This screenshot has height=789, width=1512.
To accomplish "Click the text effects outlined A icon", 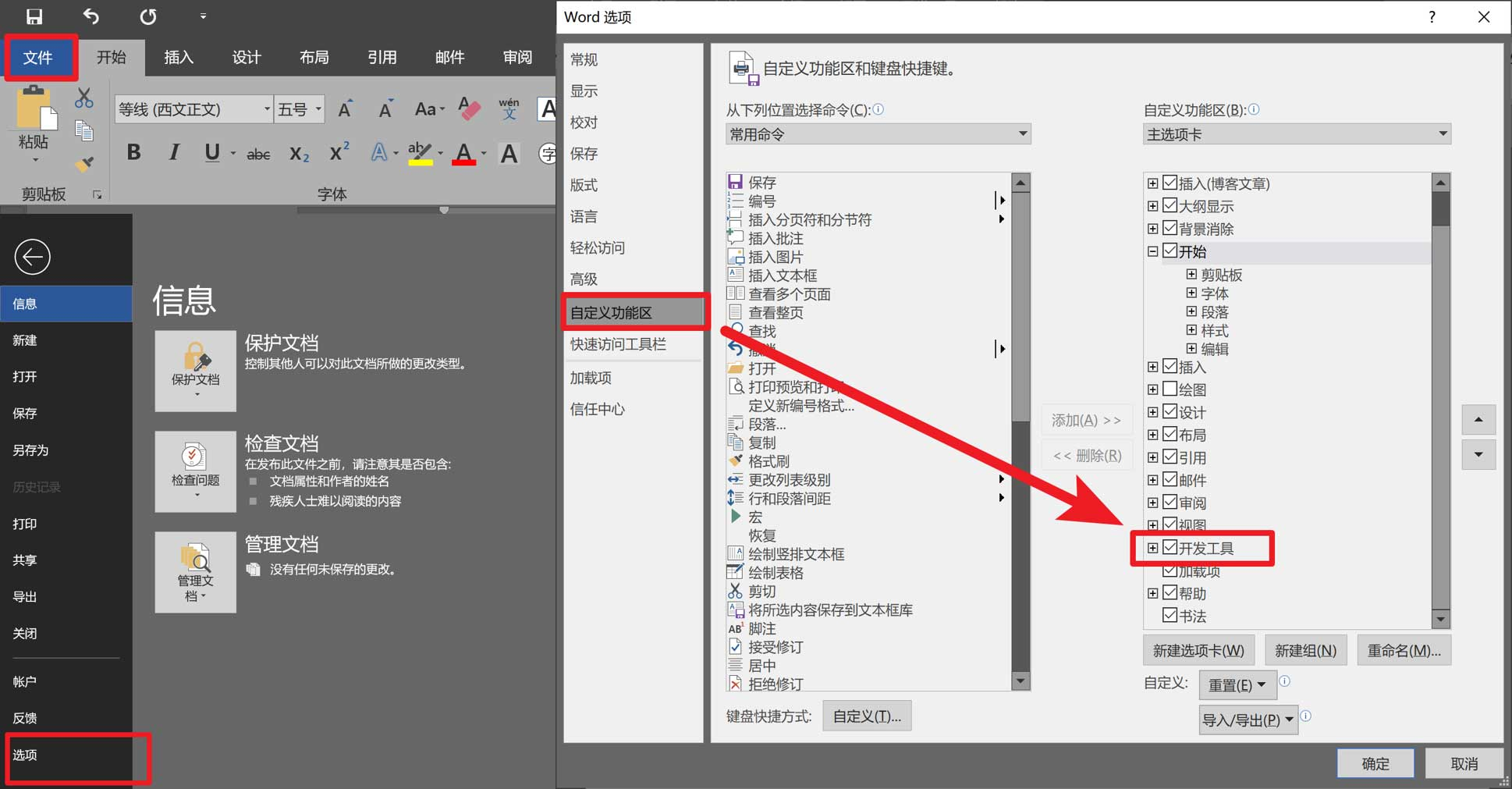I will pos(380,152).
